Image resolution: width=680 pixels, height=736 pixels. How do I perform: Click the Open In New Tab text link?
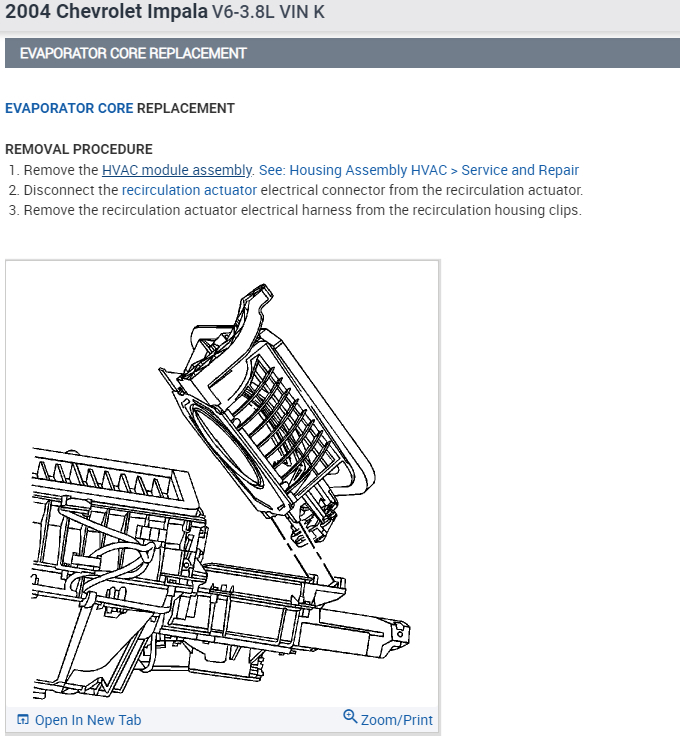pyautogui.click(x=88, y=720)
